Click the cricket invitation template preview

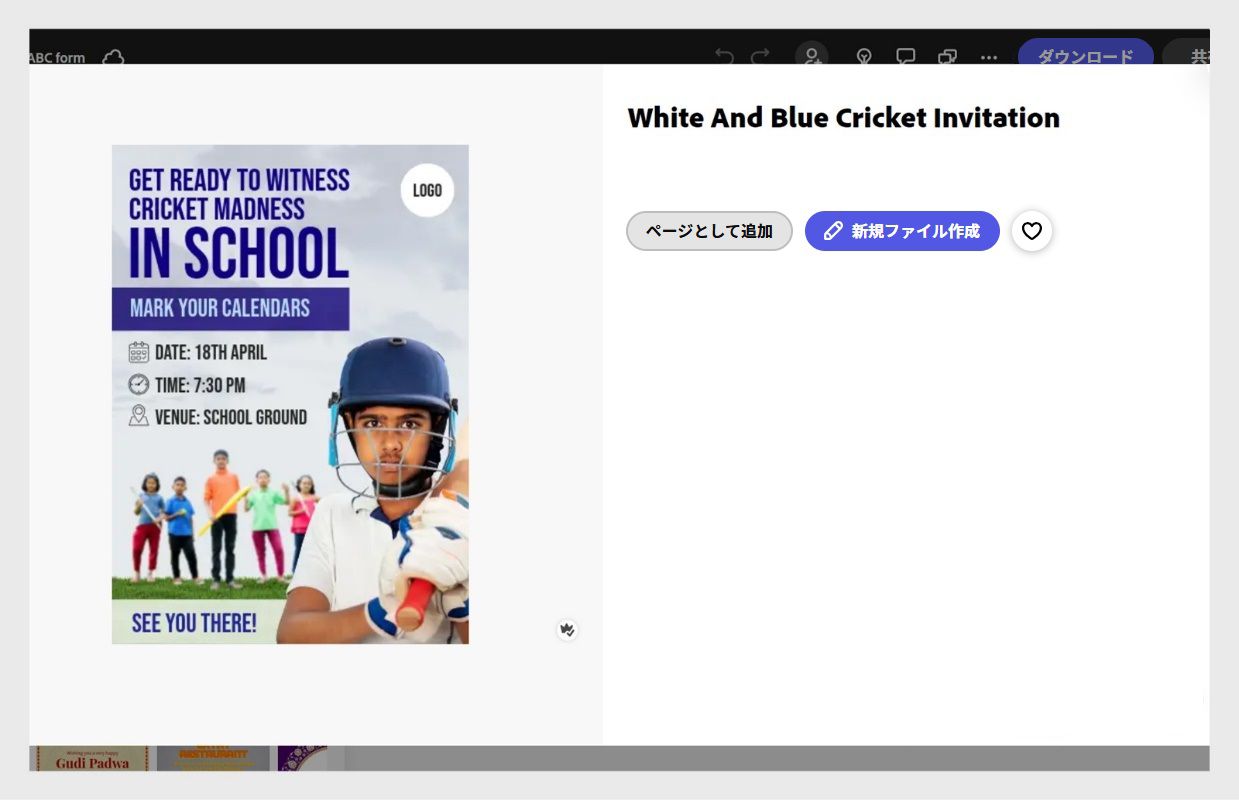pos(290,394)
